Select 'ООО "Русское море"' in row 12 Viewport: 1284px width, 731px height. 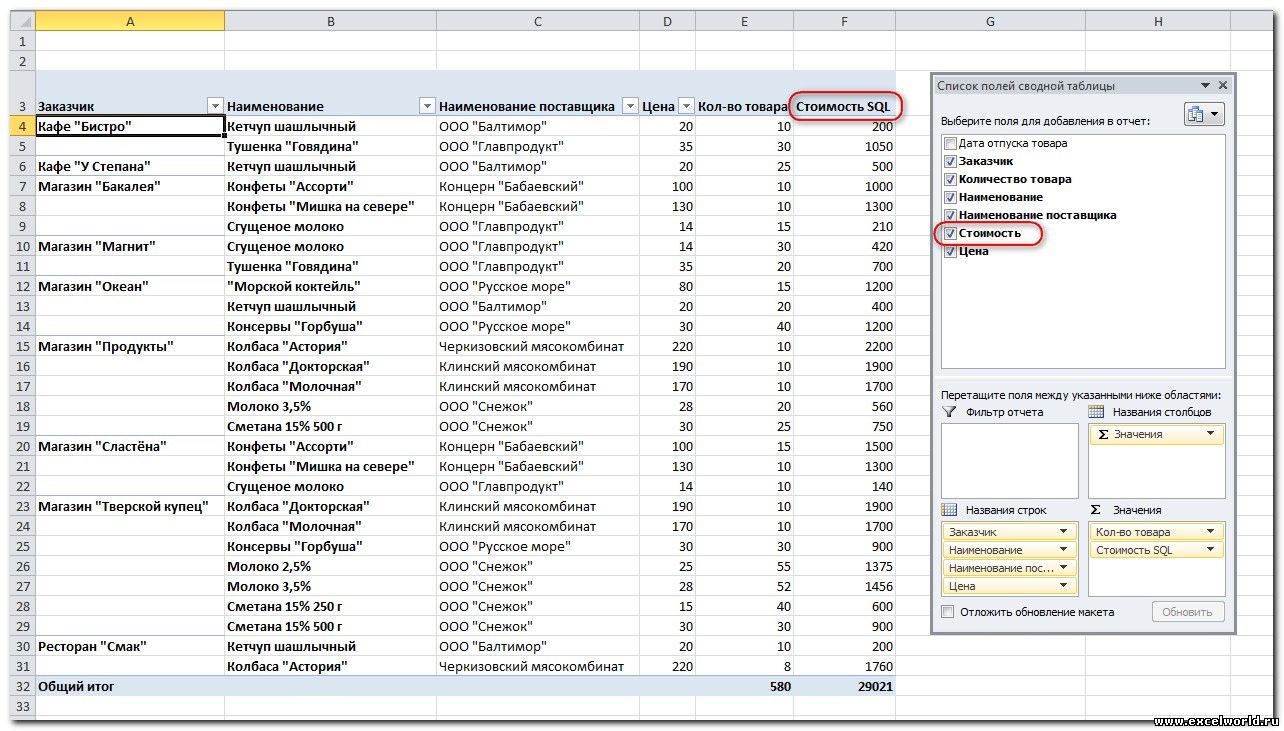538,286
